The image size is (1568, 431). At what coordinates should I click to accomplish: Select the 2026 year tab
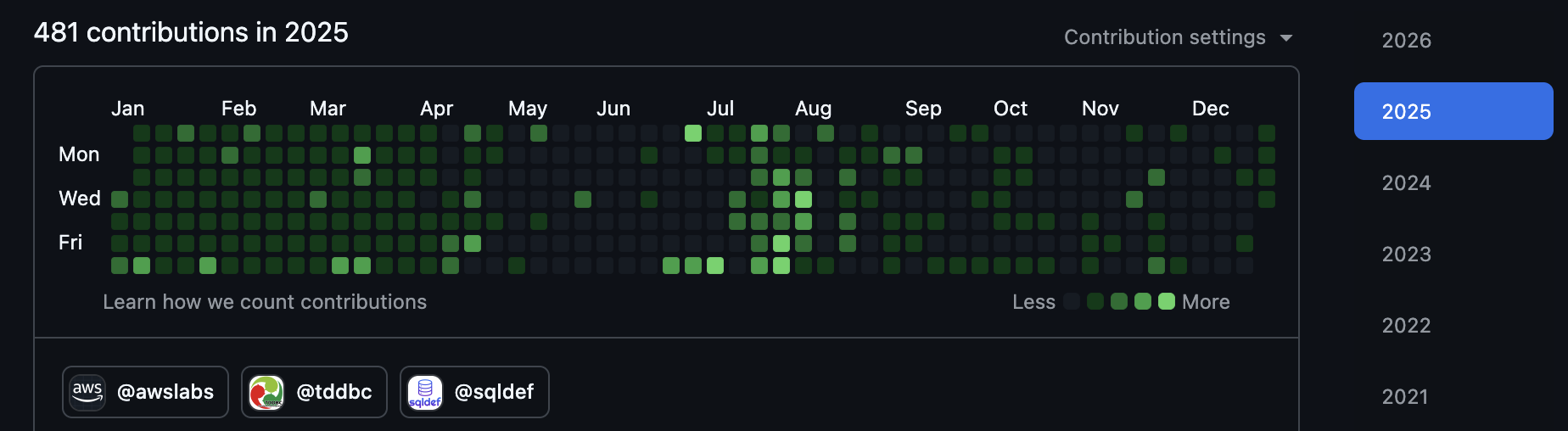tap(1406, 40)
